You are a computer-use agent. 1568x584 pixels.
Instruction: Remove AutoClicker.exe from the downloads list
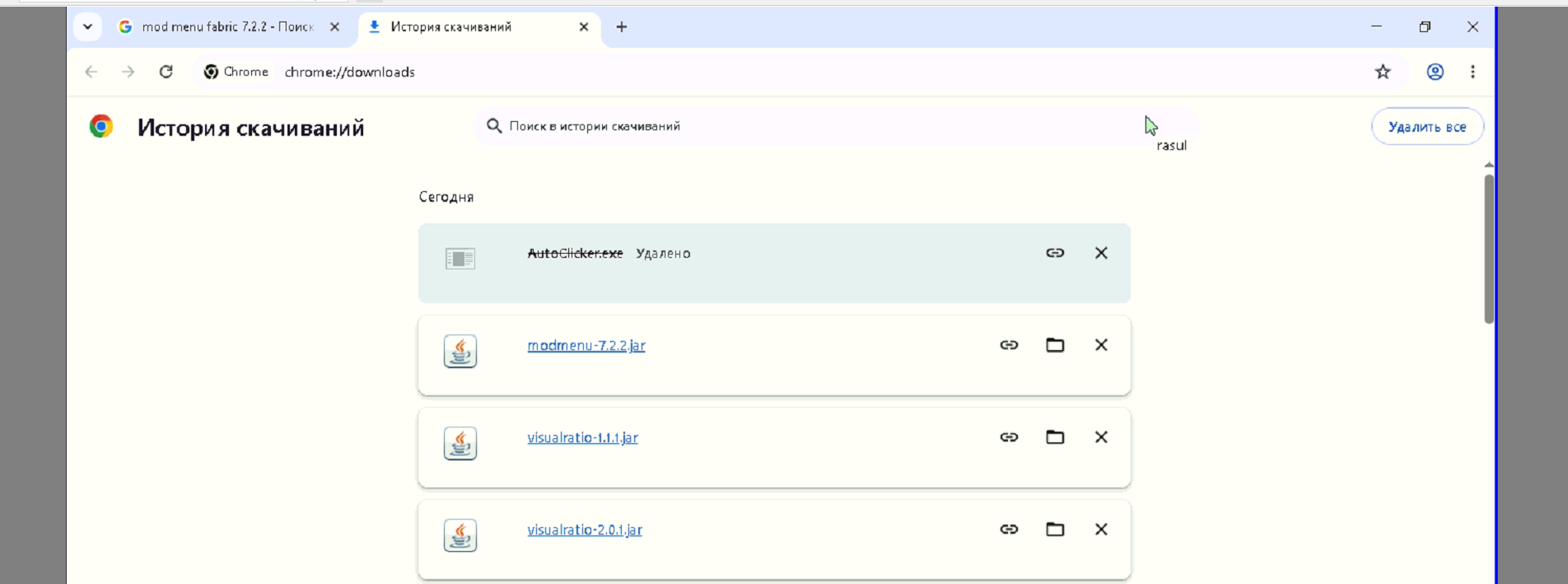click(1101, 253)
